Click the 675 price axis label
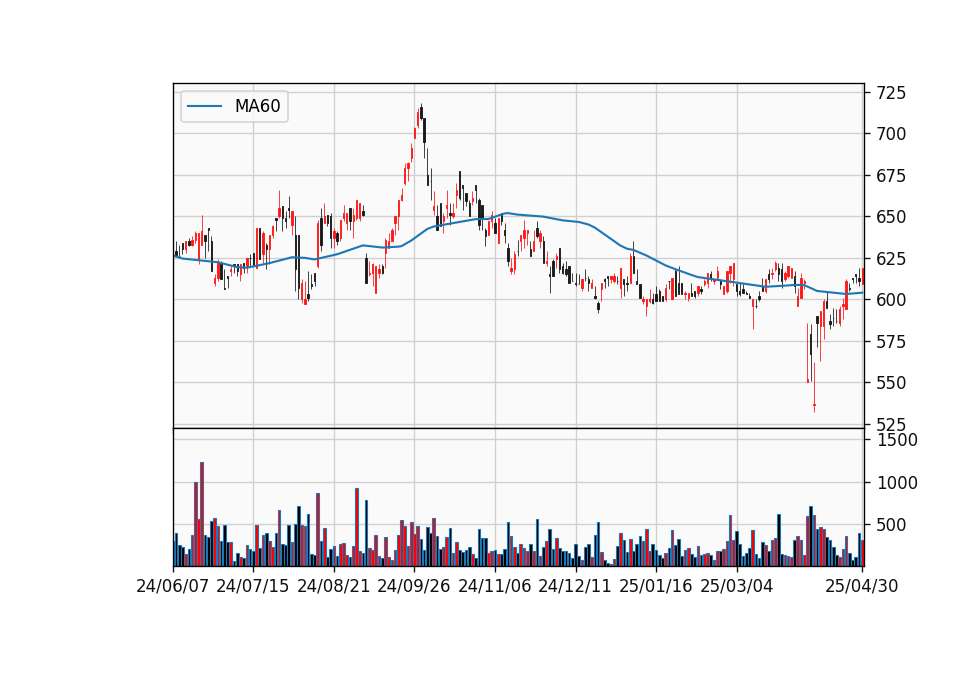The width and height of the screenshot is (960, 690). (x=891, y=176)
